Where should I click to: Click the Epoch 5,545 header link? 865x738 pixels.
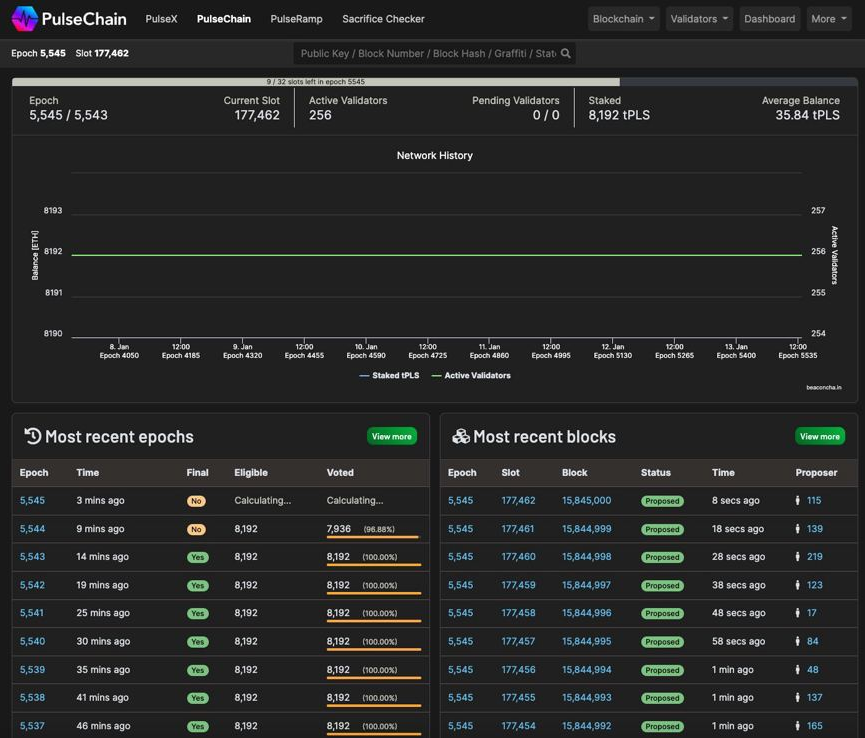pyautogui.click(x=39, y=54)
